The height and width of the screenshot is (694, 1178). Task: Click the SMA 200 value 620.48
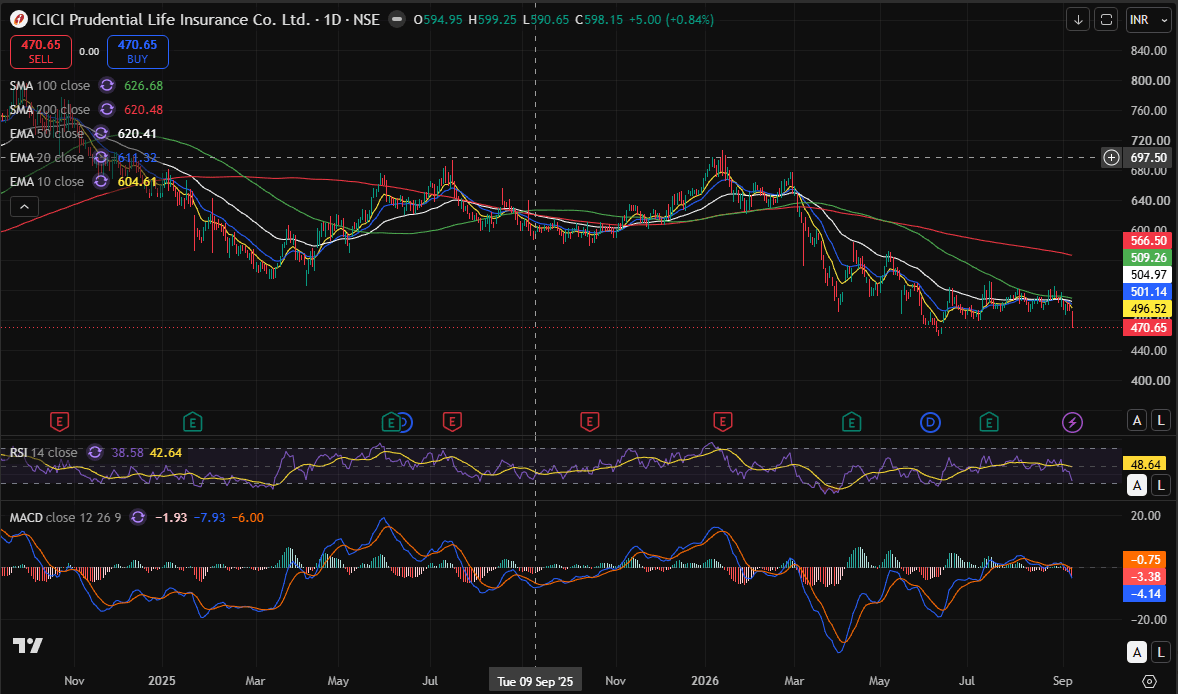point(143,110)
